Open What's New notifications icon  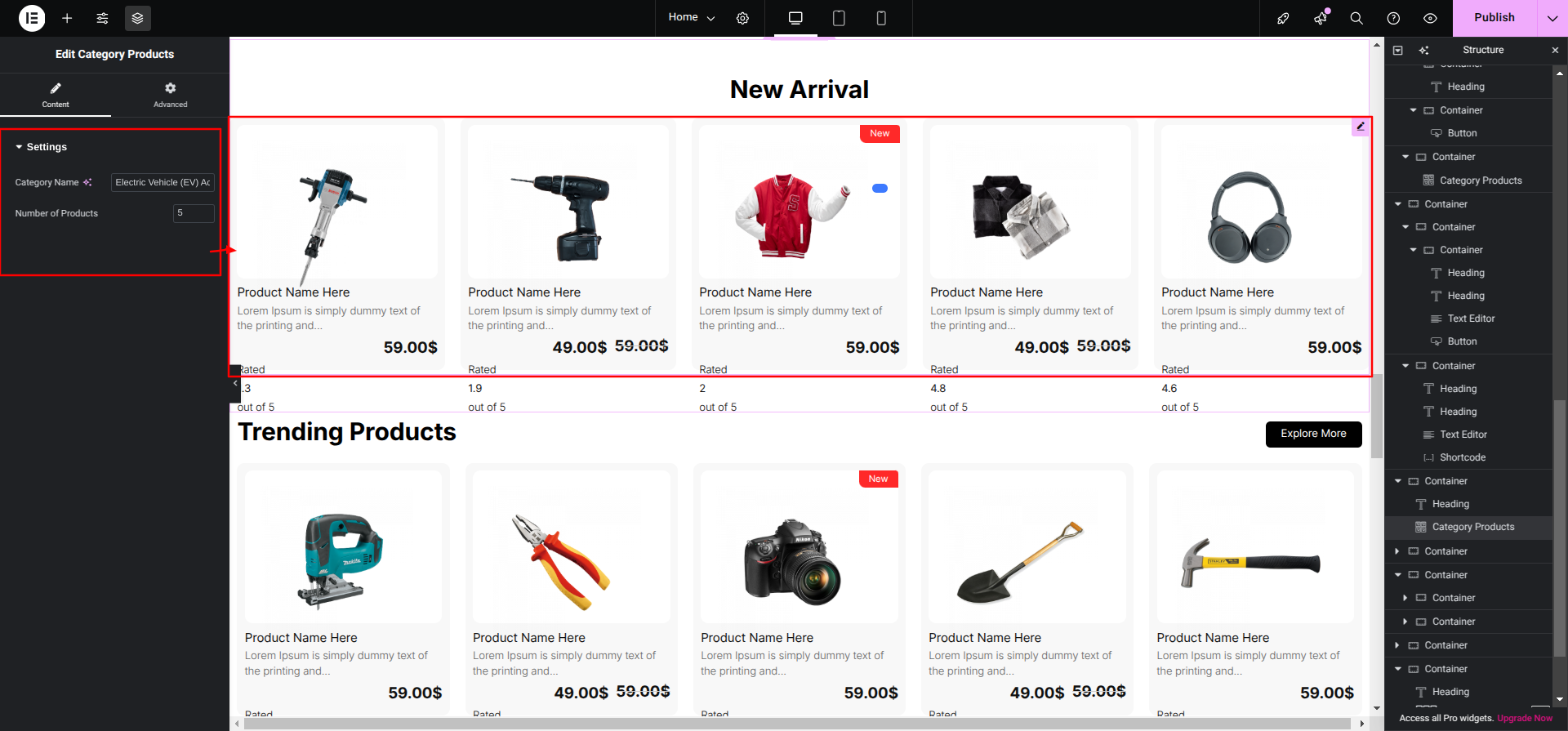point(1320,18)
